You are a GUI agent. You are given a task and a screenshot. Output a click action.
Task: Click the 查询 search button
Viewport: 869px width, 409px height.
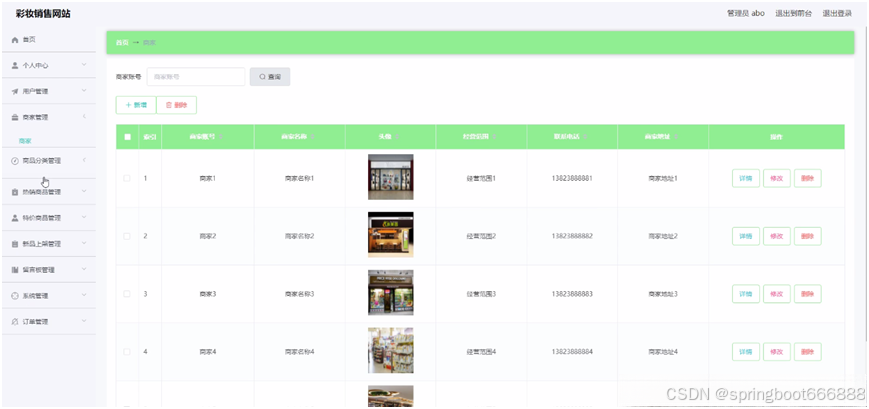click(x=270, y=77)
